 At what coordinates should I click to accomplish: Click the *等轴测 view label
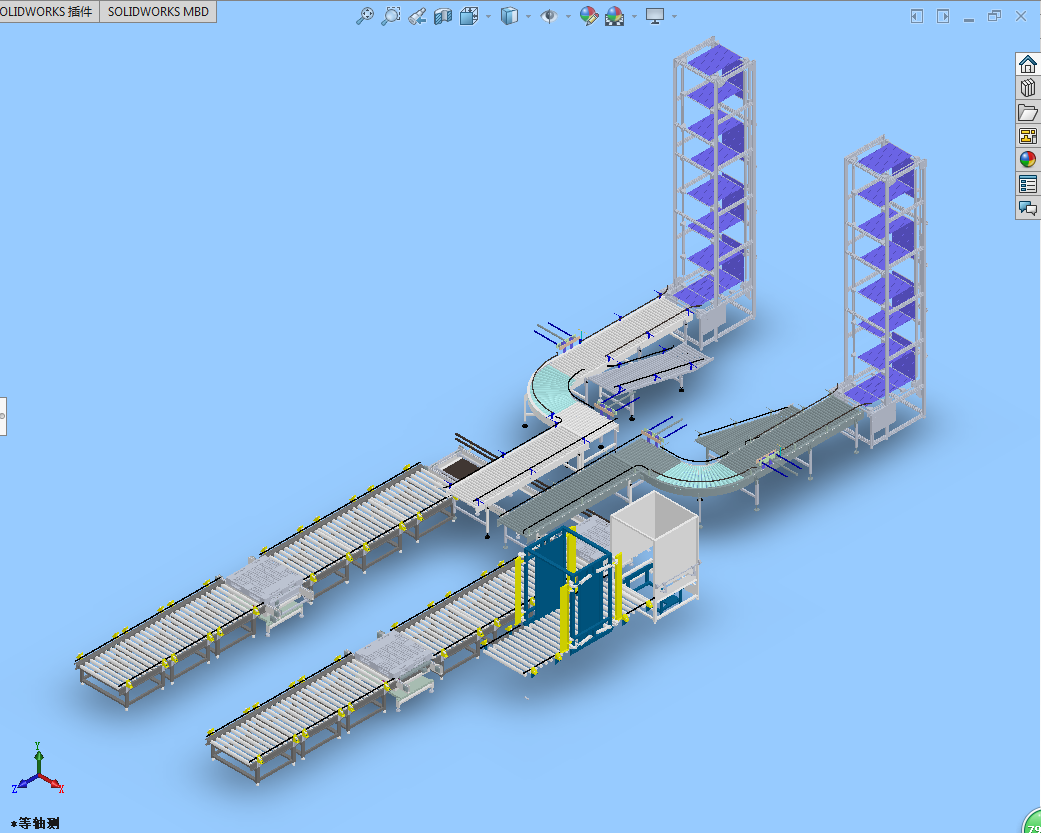(35, 824)
